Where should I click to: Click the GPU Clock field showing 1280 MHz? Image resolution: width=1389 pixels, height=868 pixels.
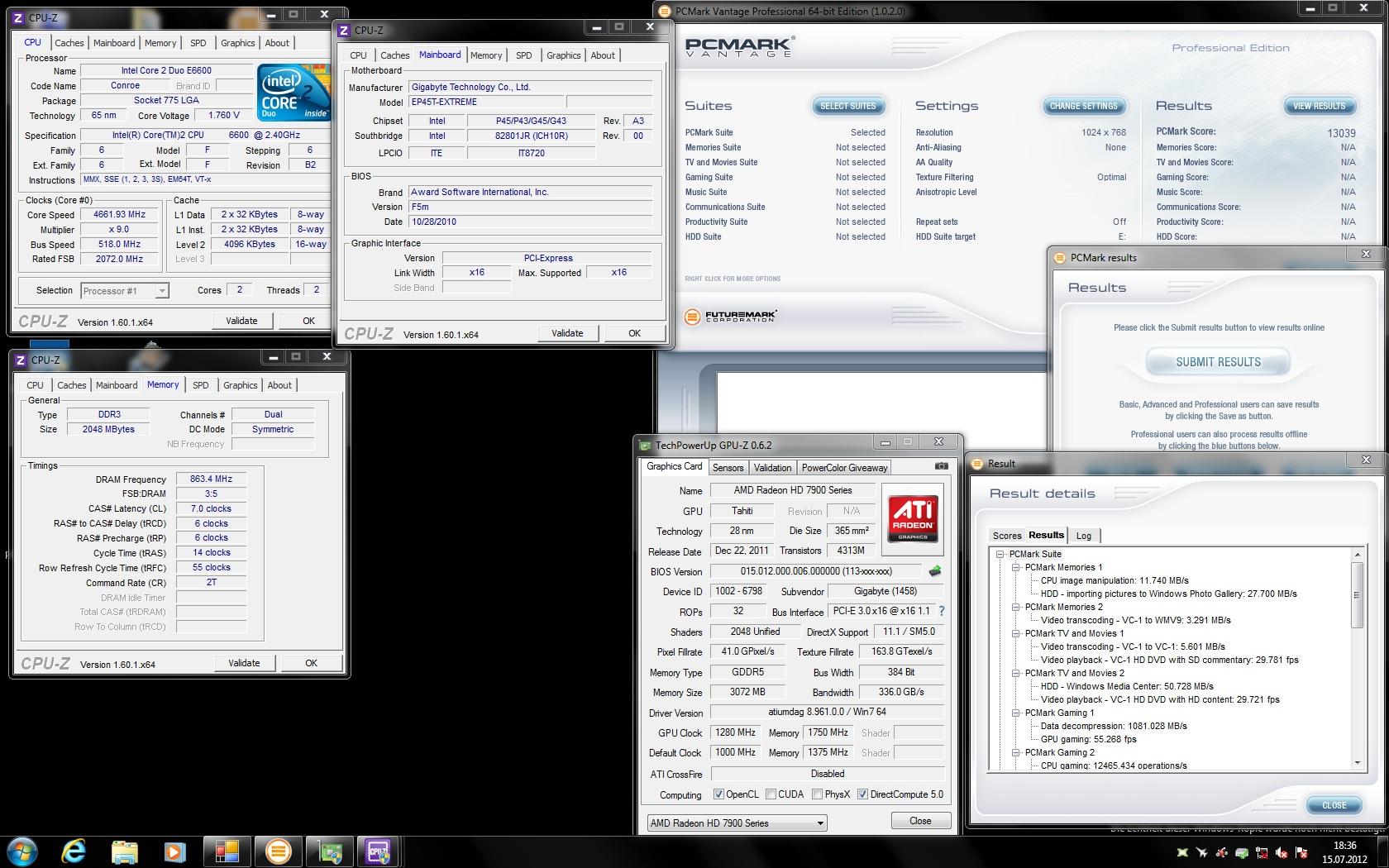[735, 732]
